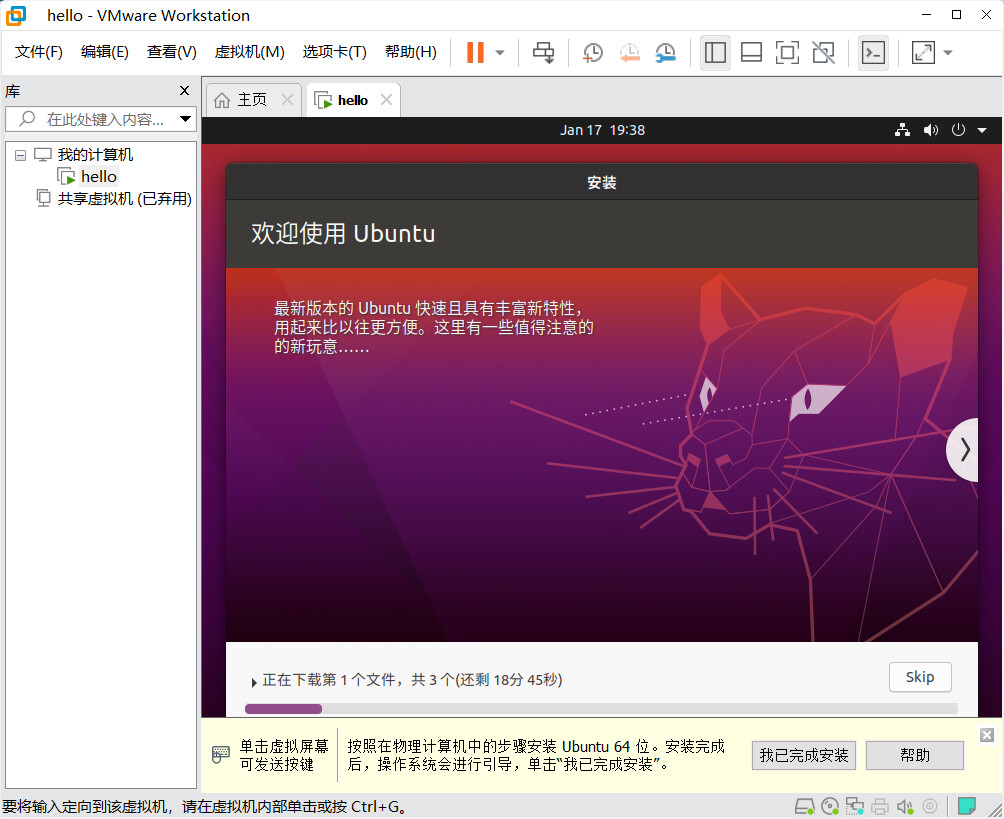
Task: Collapse the 我的计算机 tree node
Action: pos(20,155)
